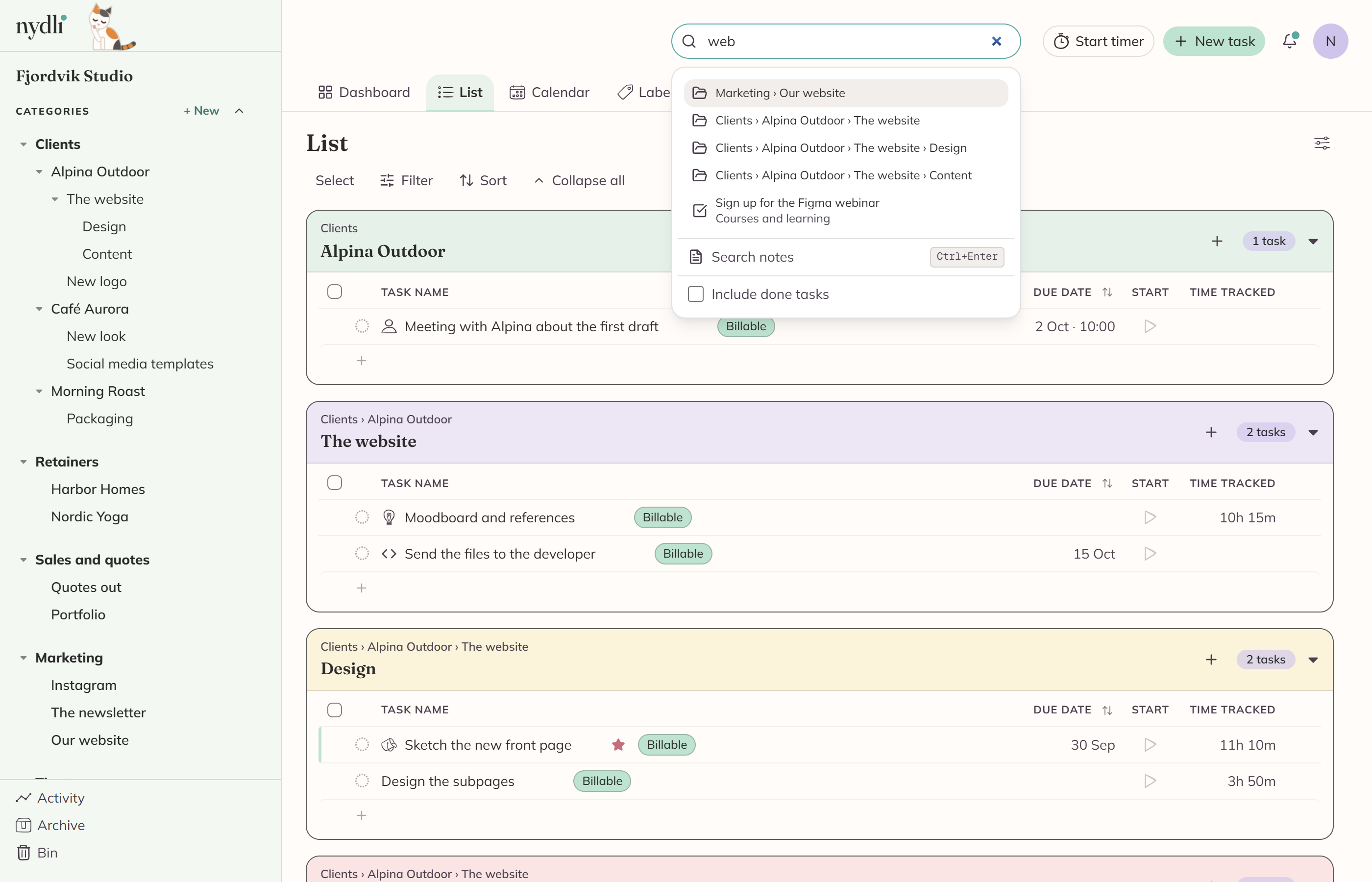1372x882 pixels.
Task: Add a task to the Design group header
Action: (x=1210, y=660)
